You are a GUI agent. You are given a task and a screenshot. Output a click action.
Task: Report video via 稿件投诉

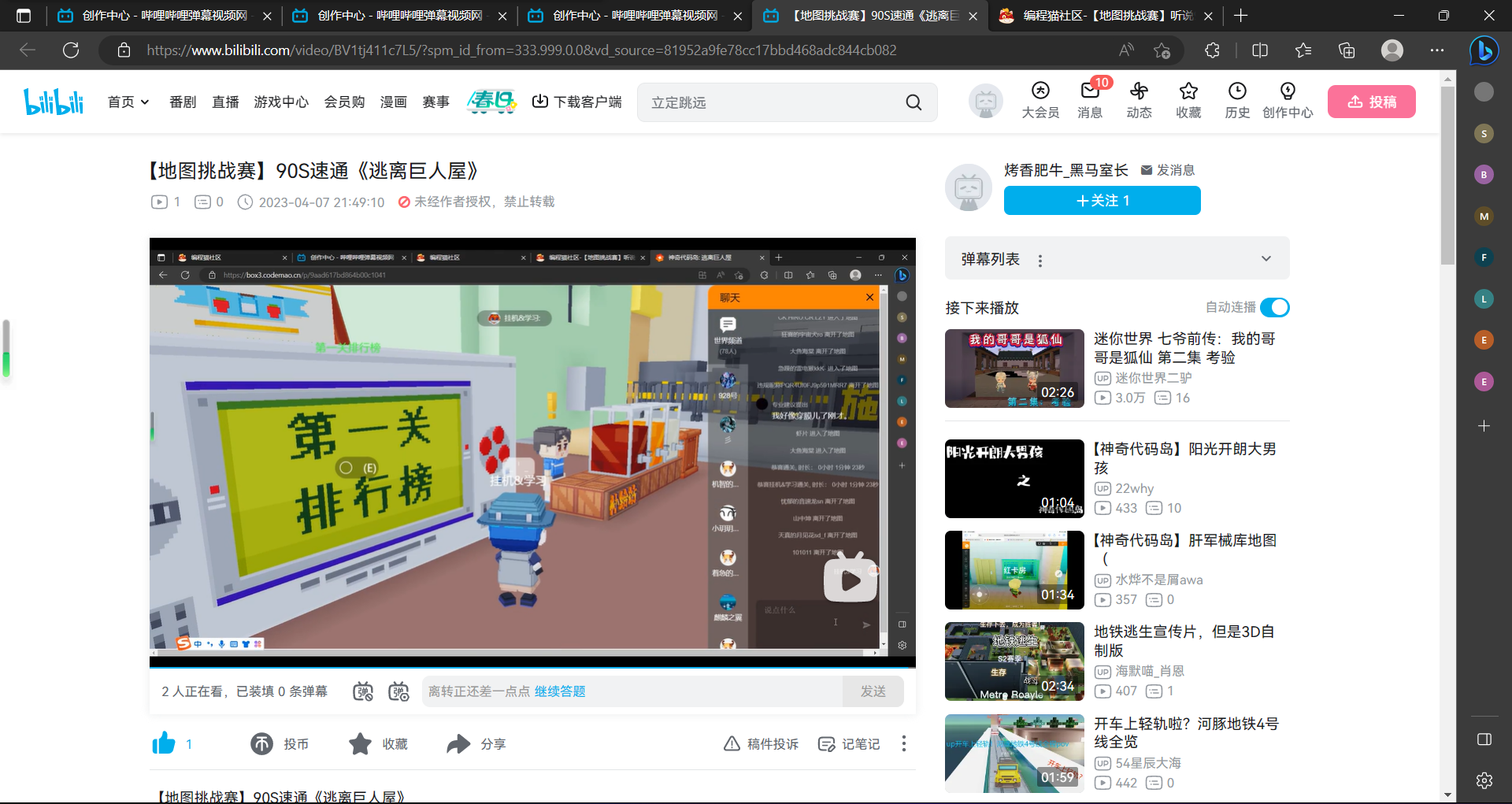761,744
